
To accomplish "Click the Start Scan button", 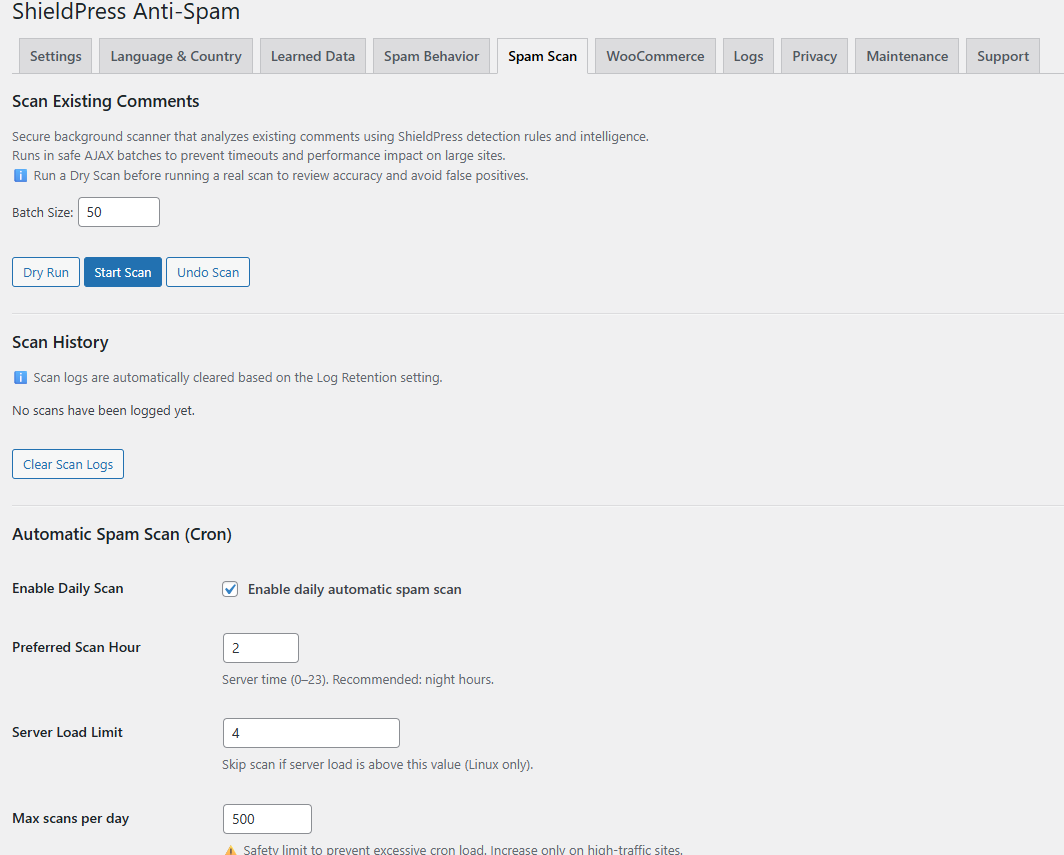I will click(x=123, y=272).
